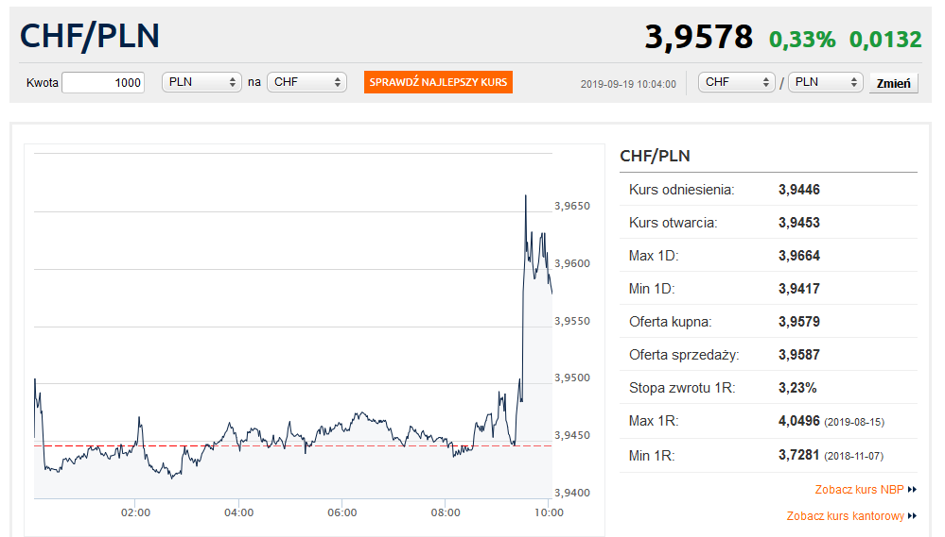This screenshot has width=945, height=537.
Task: Click the CHF/PLN main page heading
Action: (x=90, y=36)
